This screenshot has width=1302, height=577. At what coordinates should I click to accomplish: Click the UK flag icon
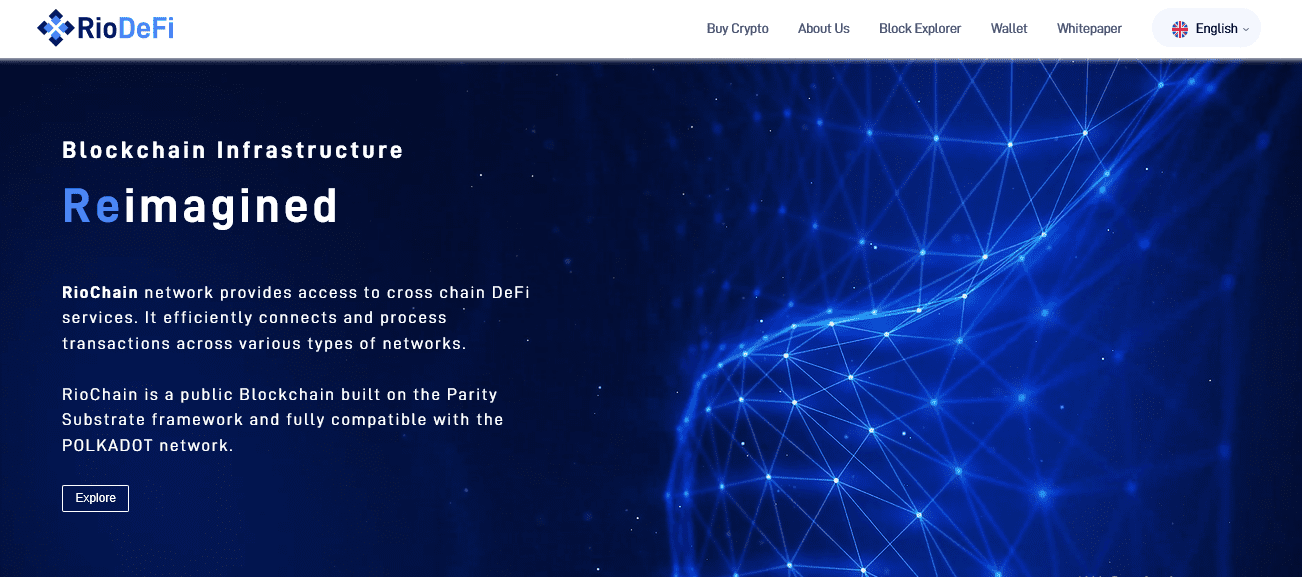point(1180,29)
